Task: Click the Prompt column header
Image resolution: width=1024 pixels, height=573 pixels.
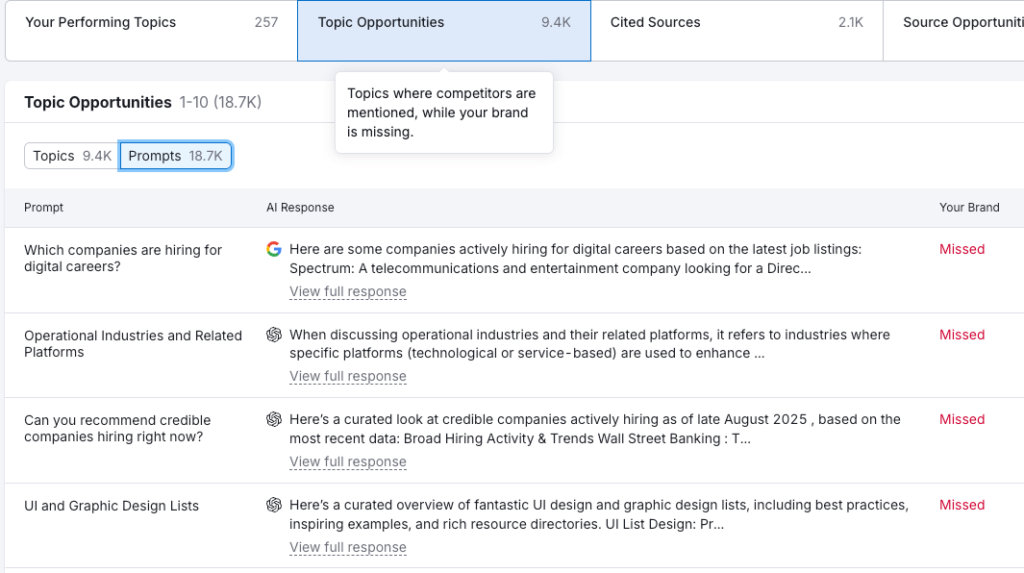Action: point(44,208)
